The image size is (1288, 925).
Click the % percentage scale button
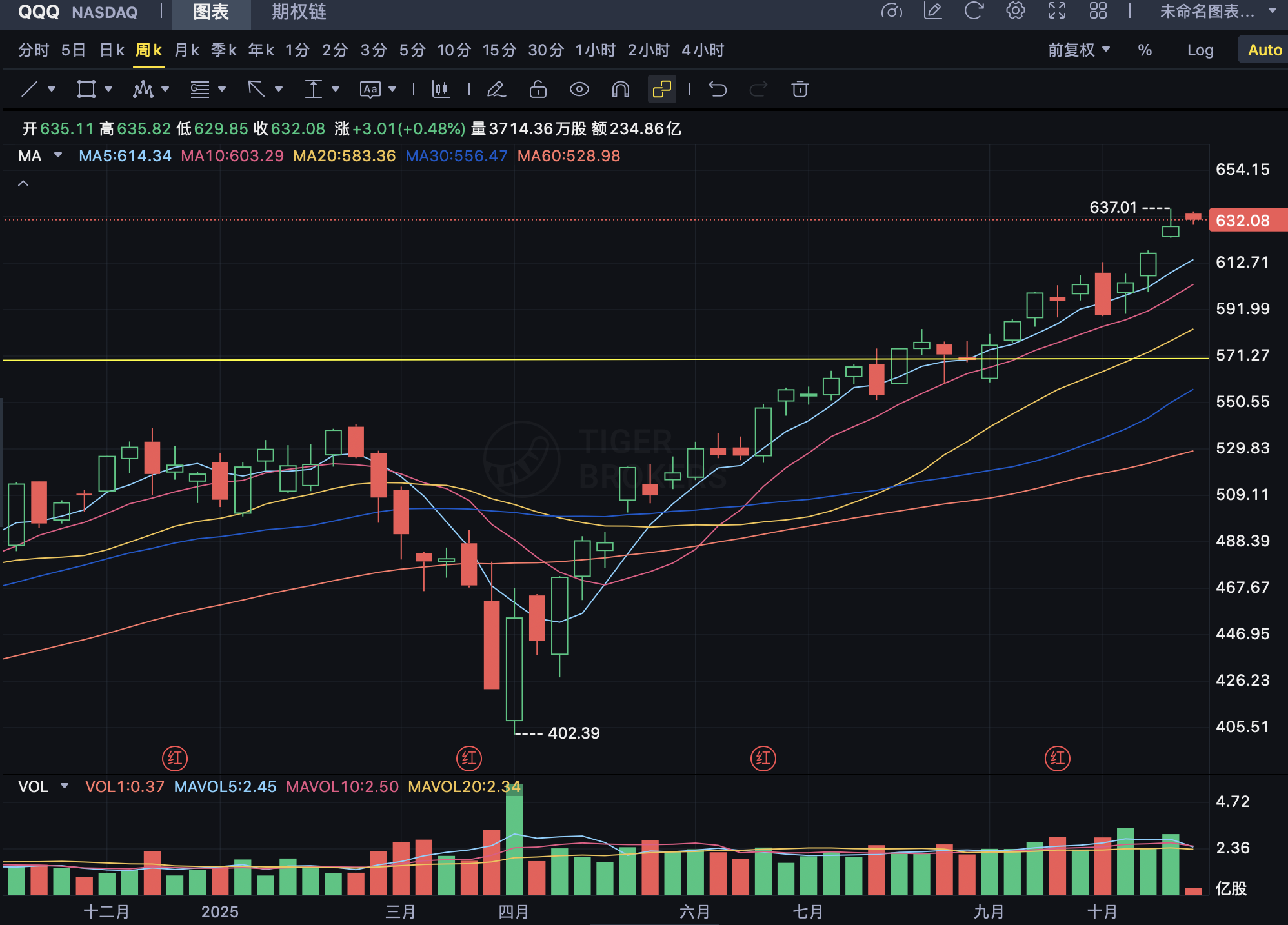pyautogui.click(x=1144, y=50)
